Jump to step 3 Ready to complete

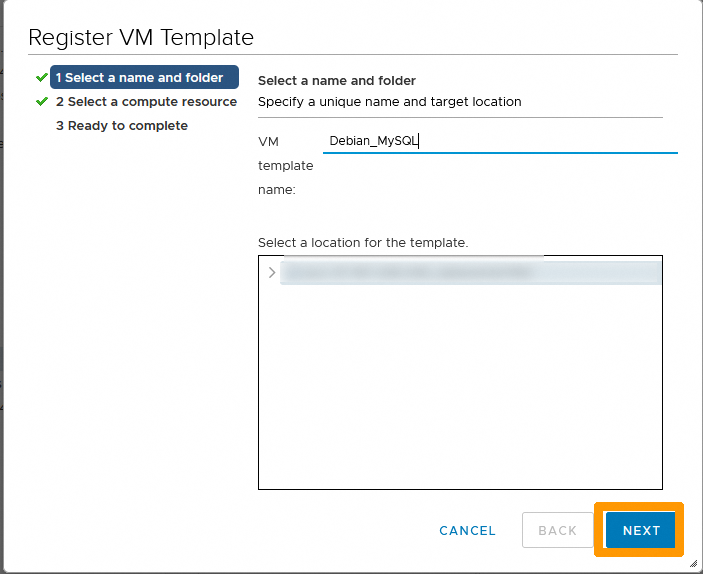[x=121, y=125]
